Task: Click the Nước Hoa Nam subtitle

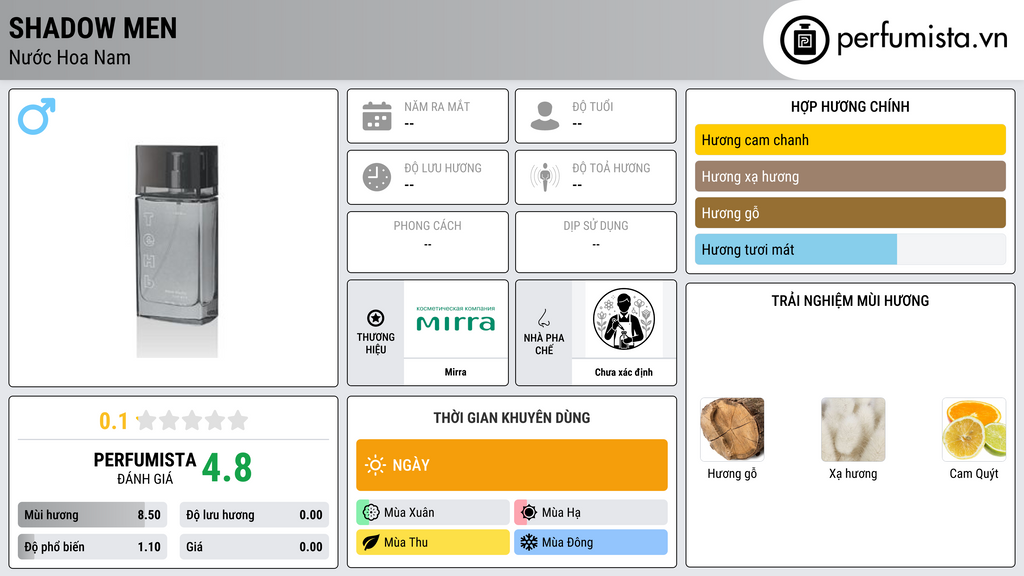Action: 70,57
